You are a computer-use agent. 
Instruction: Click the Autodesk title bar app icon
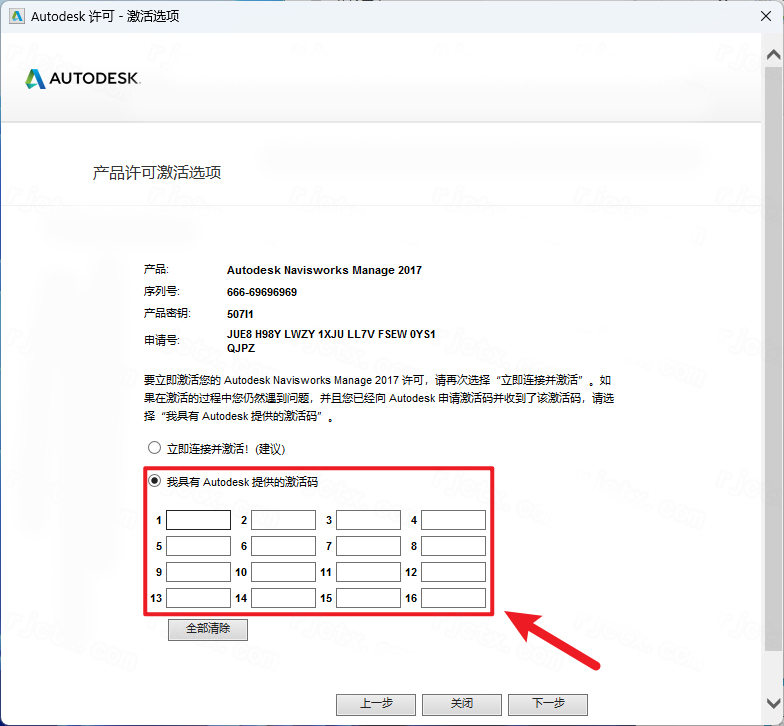(16, 16)
